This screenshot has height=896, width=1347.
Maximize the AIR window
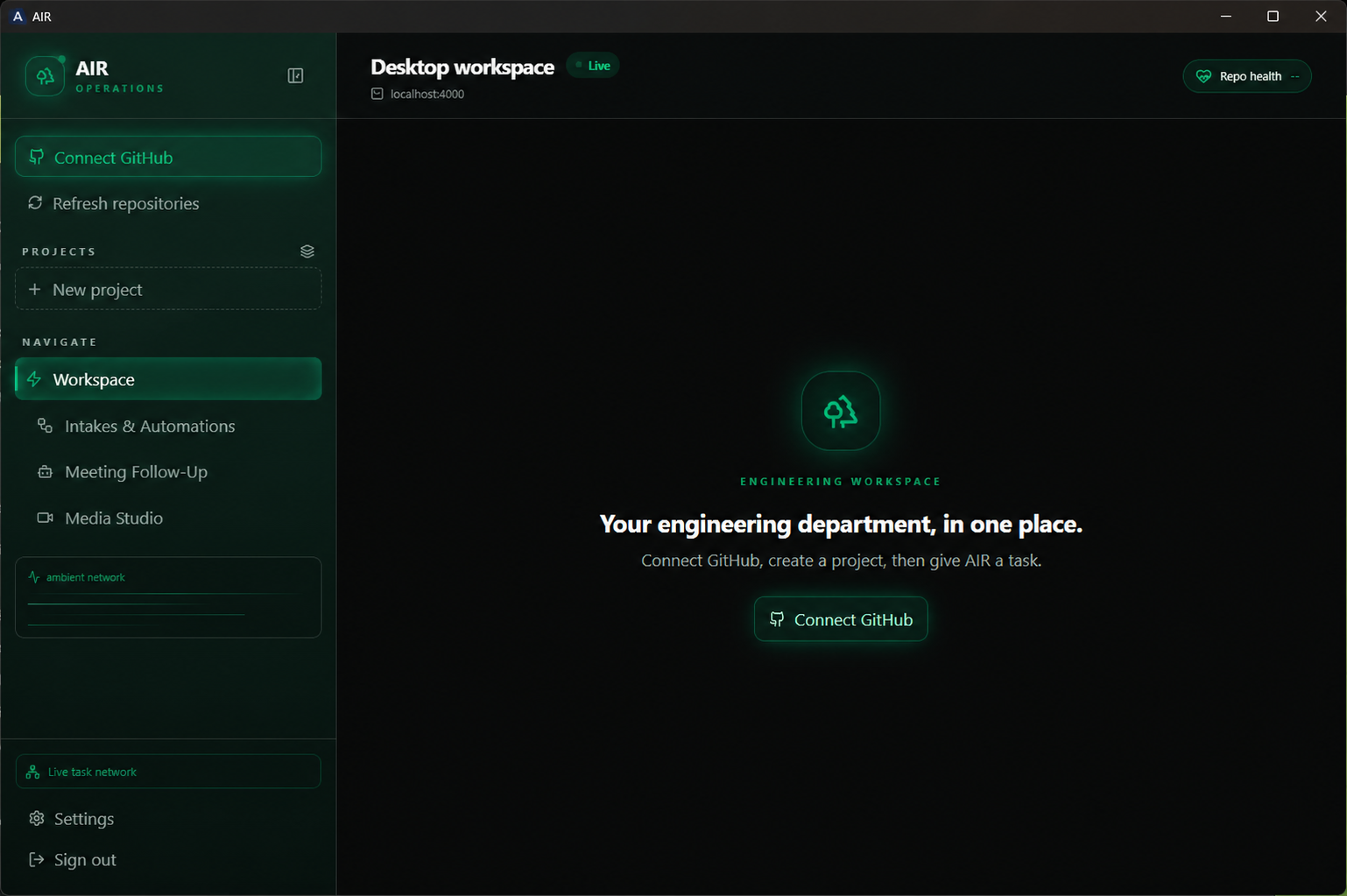click(1273, 17)
